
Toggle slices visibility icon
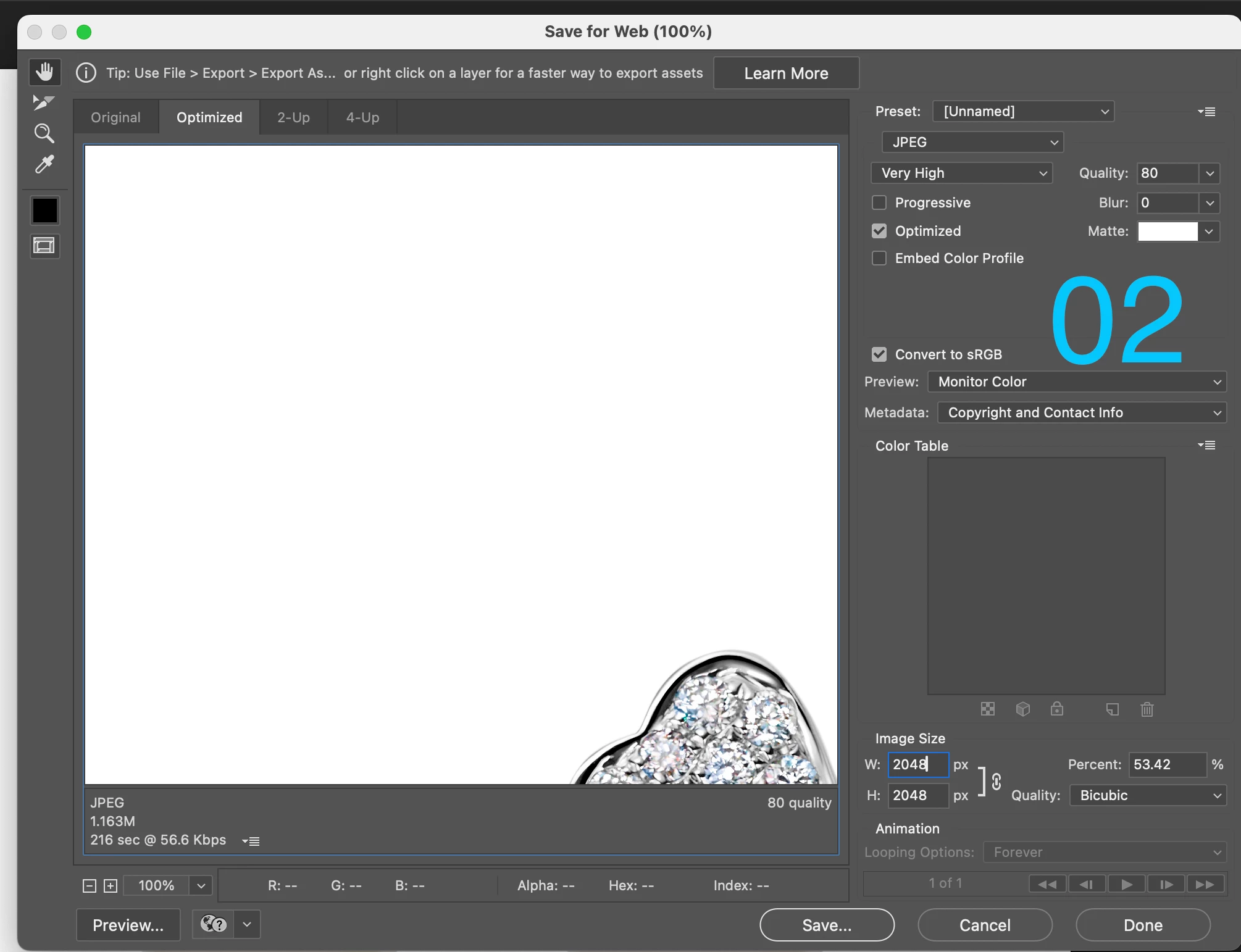[44, 246]
